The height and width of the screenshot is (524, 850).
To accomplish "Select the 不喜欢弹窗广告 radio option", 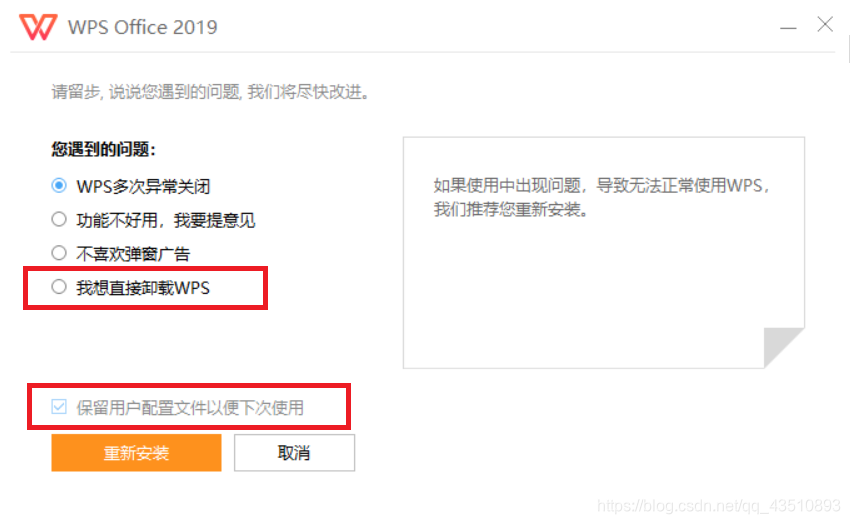I will (59, 254).
